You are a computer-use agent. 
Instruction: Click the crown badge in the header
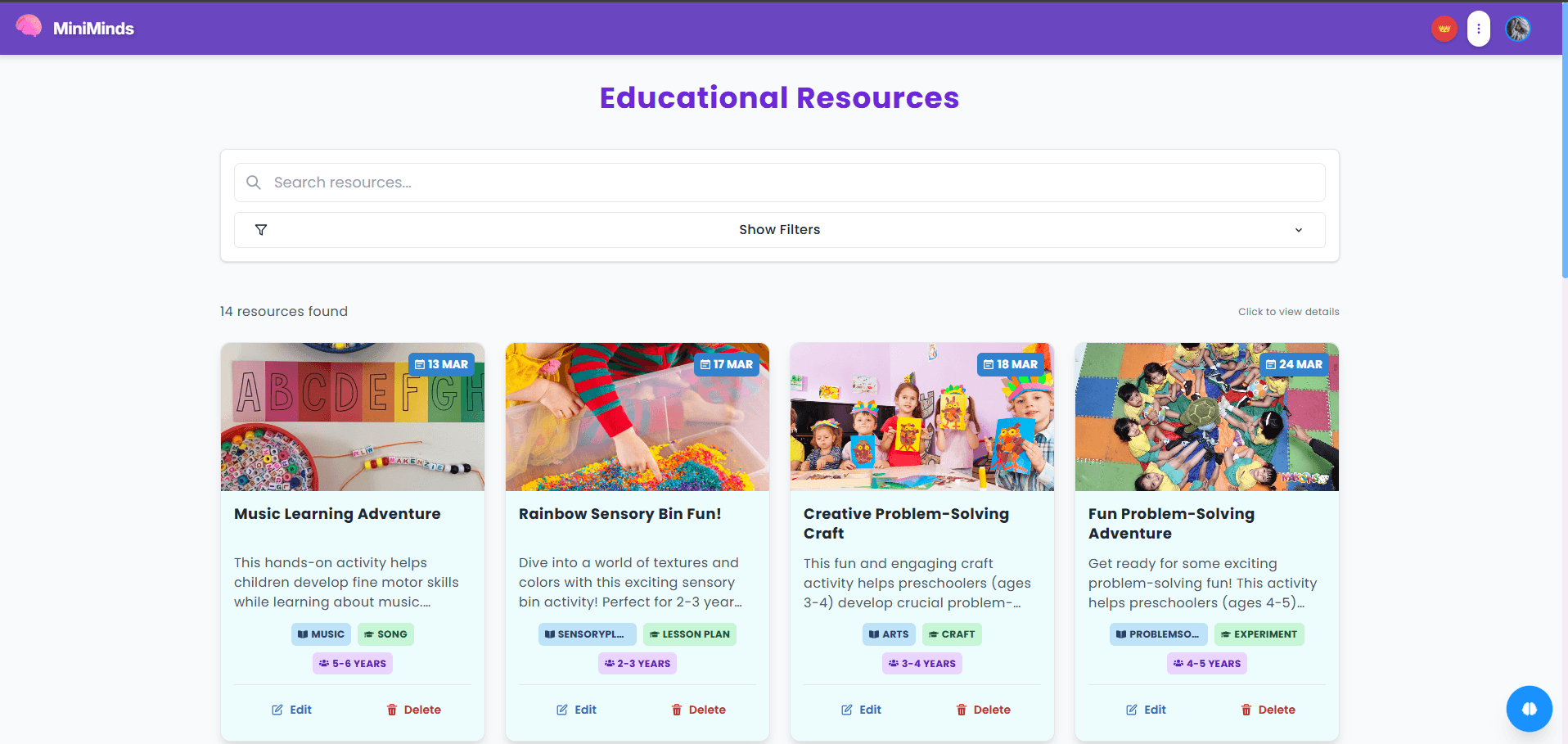pyautogui.click(x=1443, y=28)
